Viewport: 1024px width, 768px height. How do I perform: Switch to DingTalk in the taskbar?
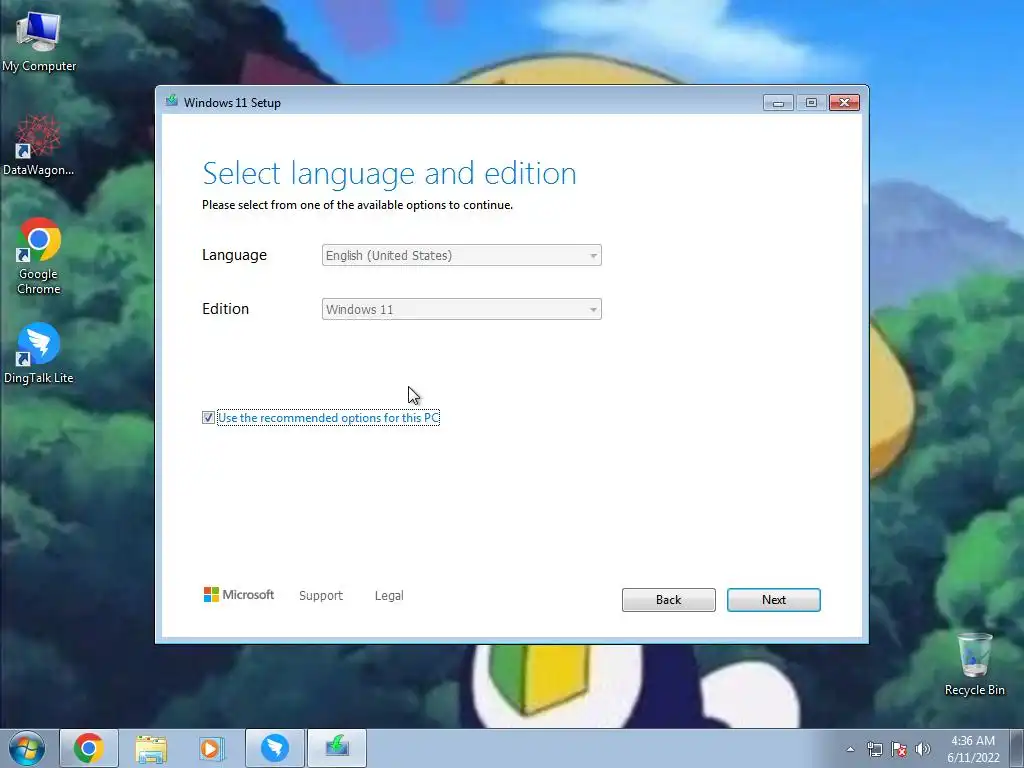tap(275, 748)
